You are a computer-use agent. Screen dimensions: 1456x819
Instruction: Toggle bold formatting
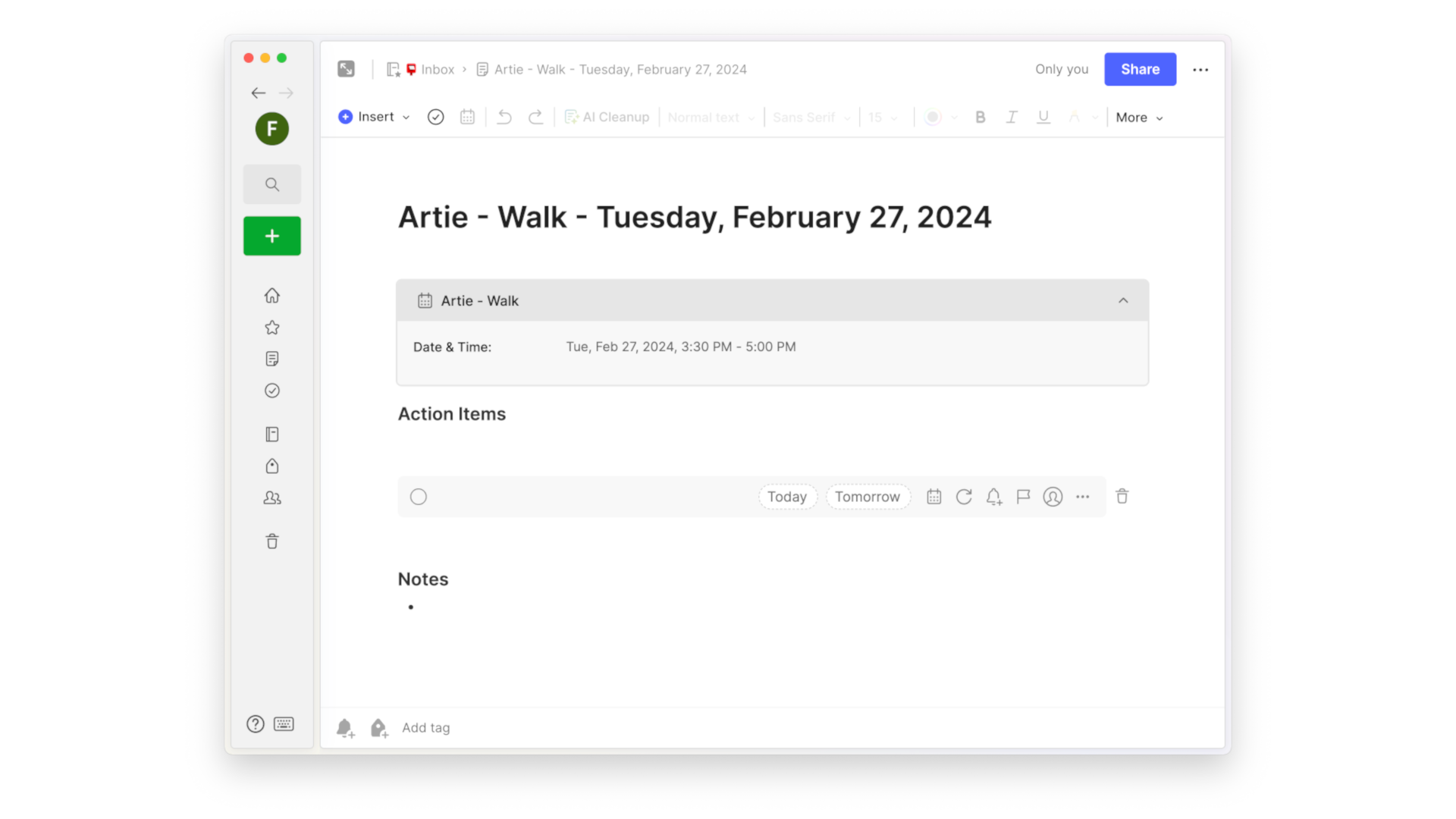(980, 117)
